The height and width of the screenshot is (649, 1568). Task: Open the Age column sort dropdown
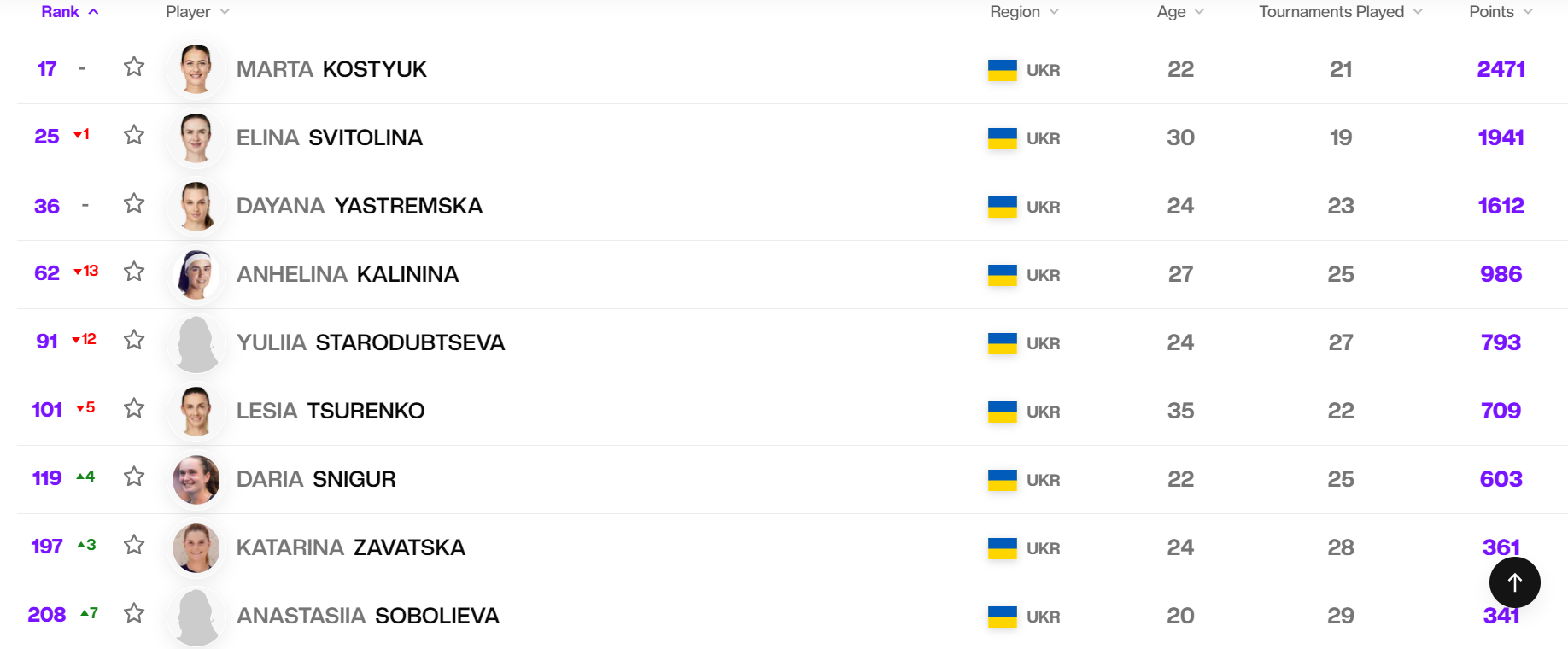tap(1199, 11)
